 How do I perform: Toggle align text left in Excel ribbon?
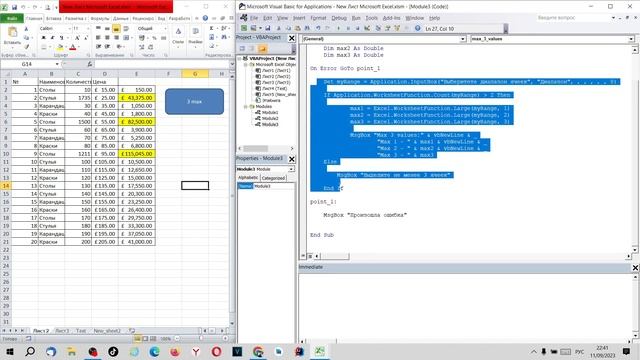[98, 38]
